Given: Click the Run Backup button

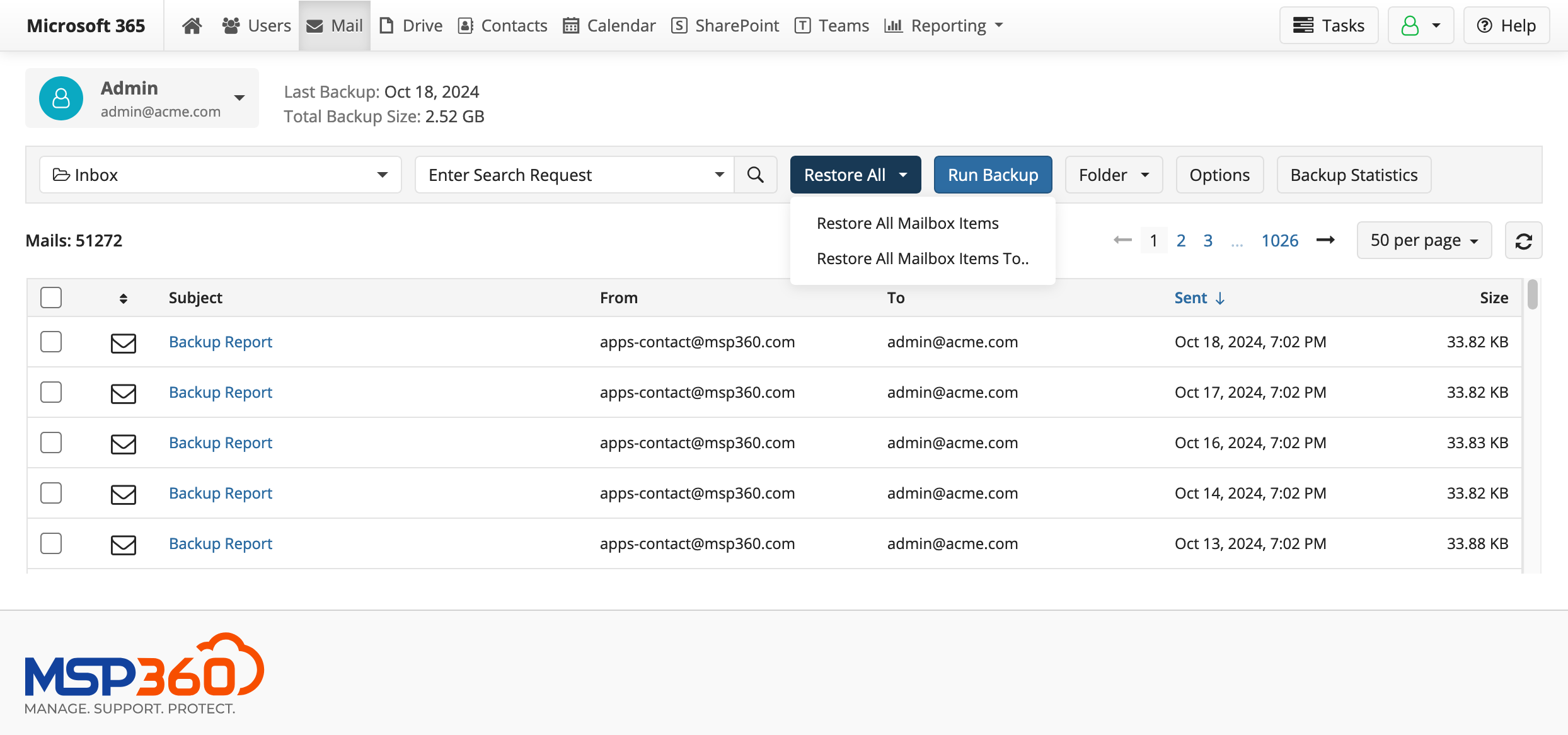Looking at the screenshot, I should pyautogui.click(x=993, y=174).
